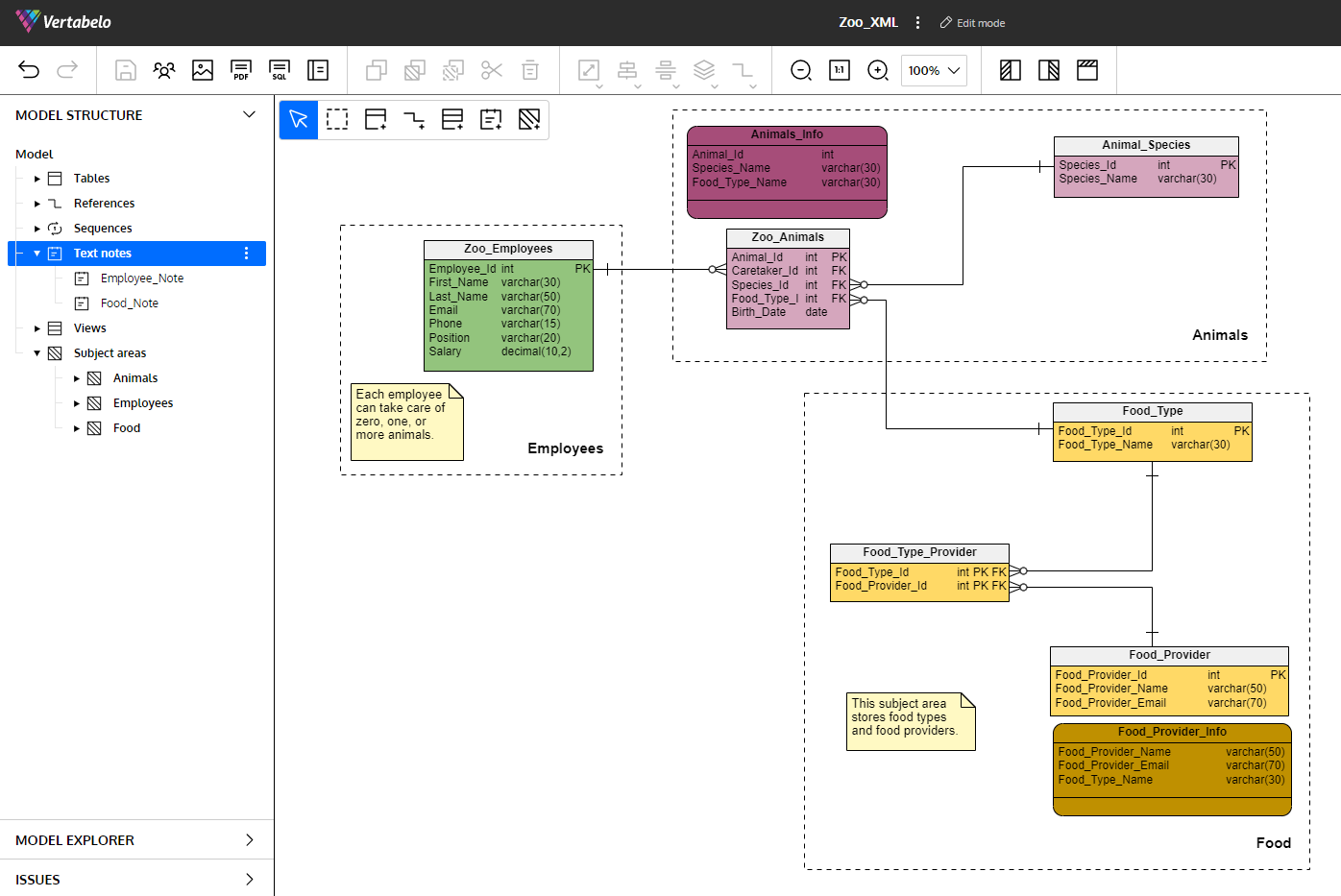Open the MODEL EXPLORER panel
1341x896 pixels.
136,840
